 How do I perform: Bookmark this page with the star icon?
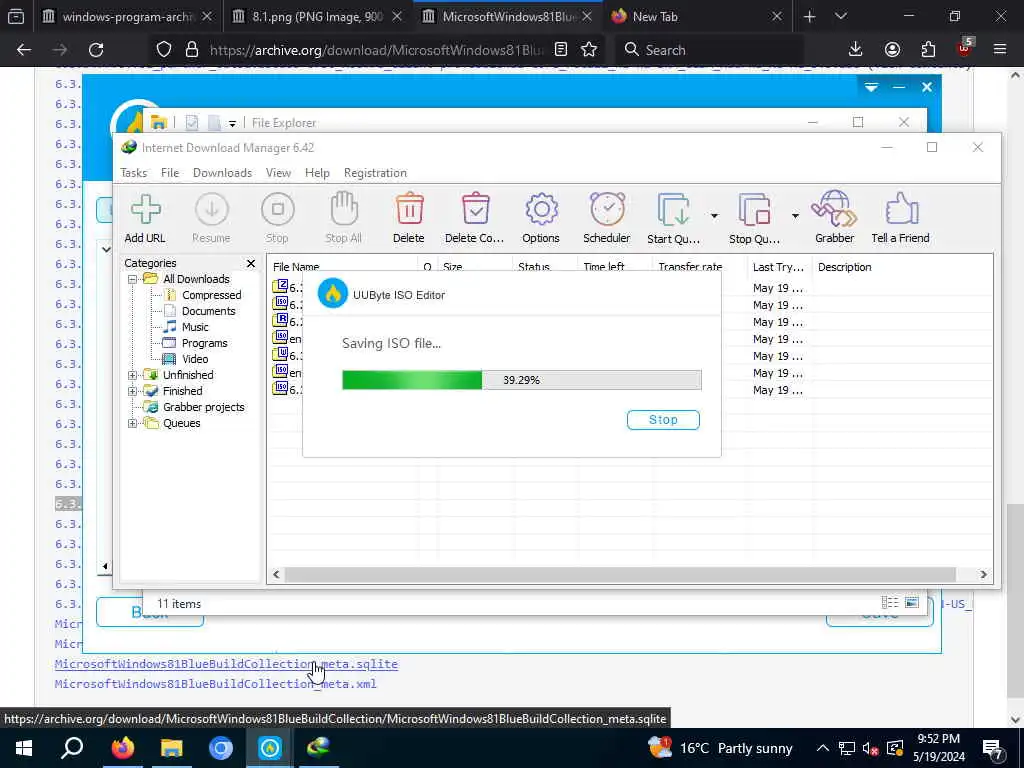pyautogui.click(x=589, y=50)
